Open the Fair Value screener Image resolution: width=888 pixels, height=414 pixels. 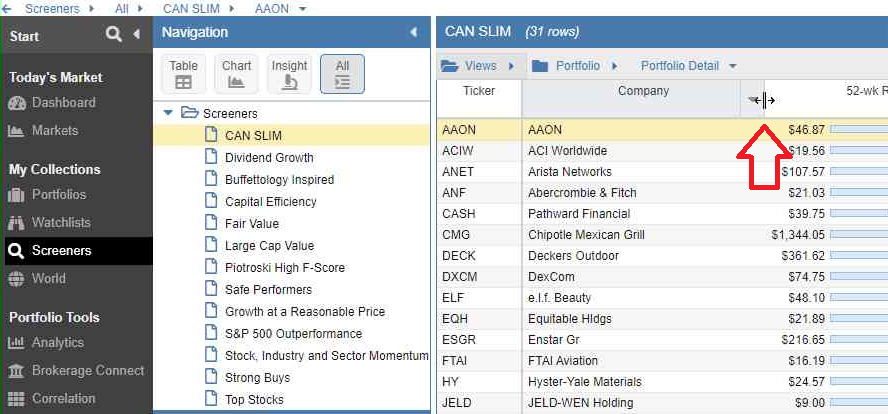tap(252, 224)
